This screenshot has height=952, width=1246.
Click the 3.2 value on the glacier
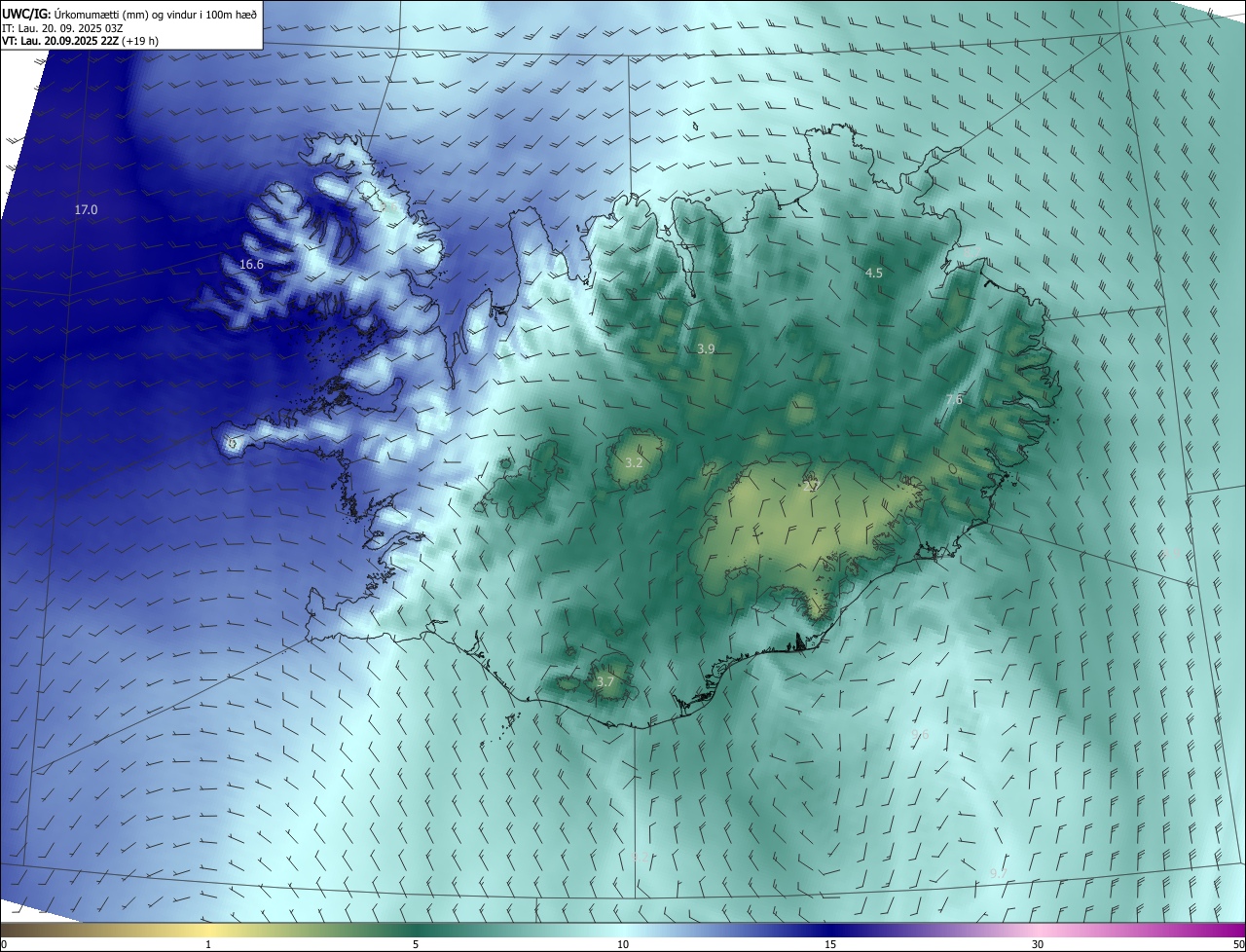[634, 463]
